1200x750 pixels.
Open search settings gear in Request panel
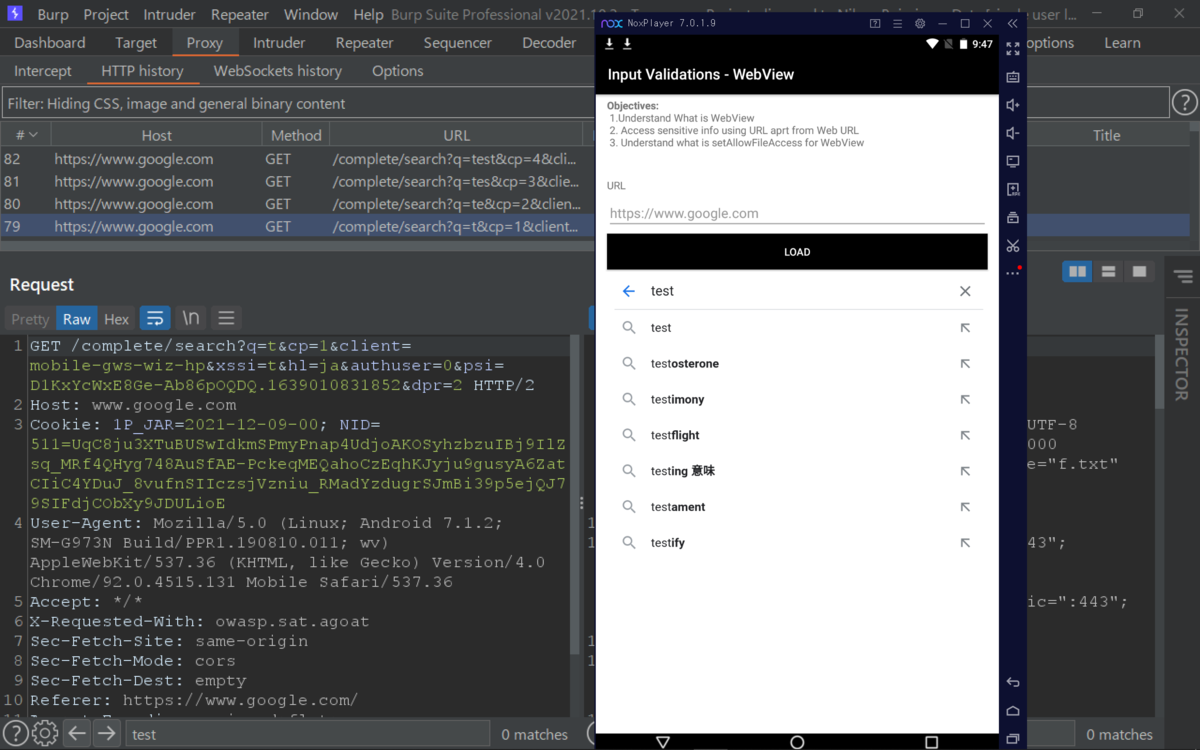coord(45,734)
